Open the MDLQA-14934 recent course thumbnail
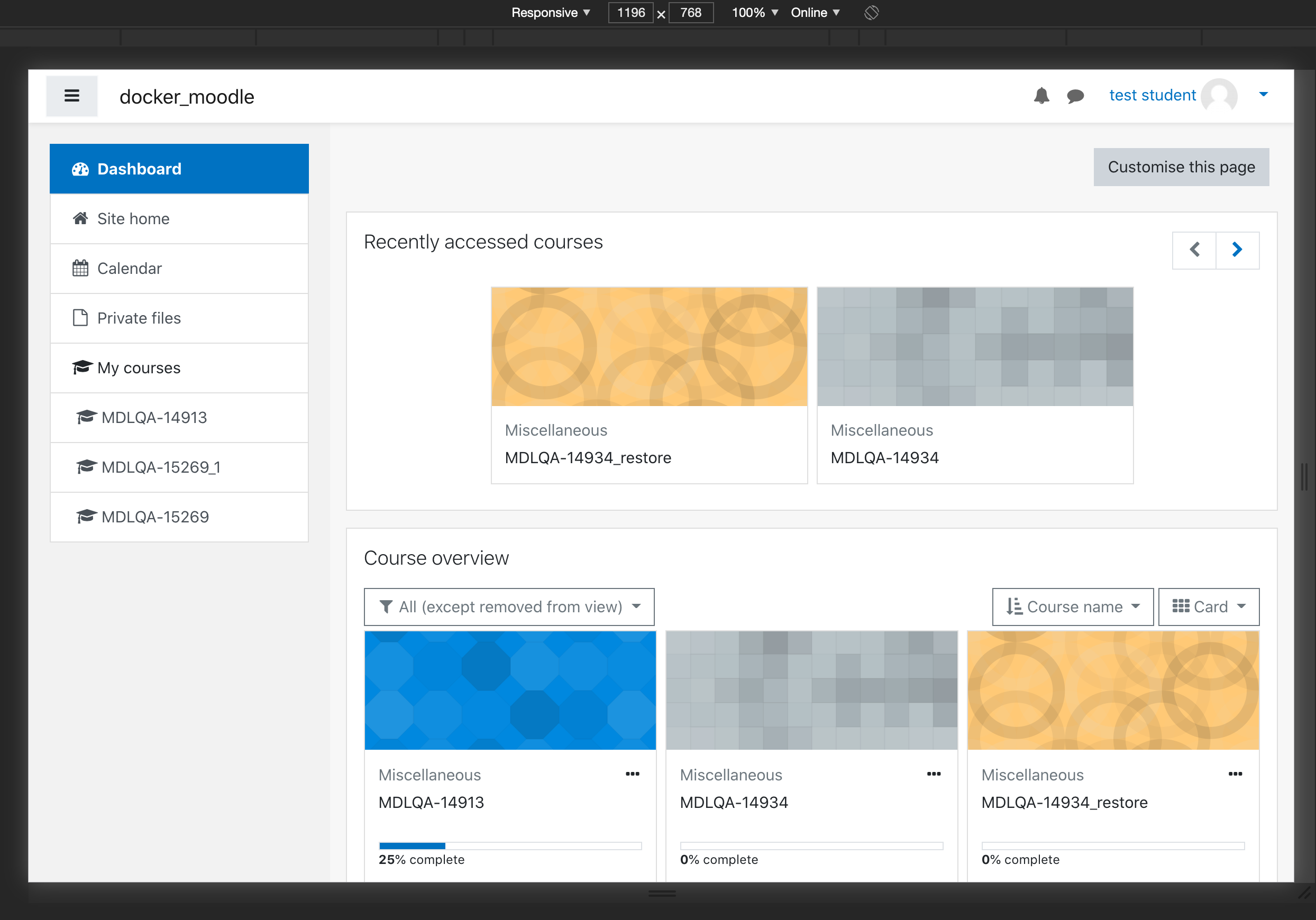 click(x=975, y=347)
